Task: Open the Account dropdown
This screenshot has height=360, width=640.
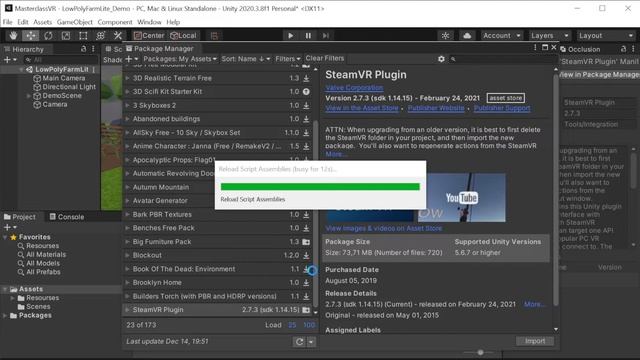Action: pyautogui.click(x=502, y=36)
